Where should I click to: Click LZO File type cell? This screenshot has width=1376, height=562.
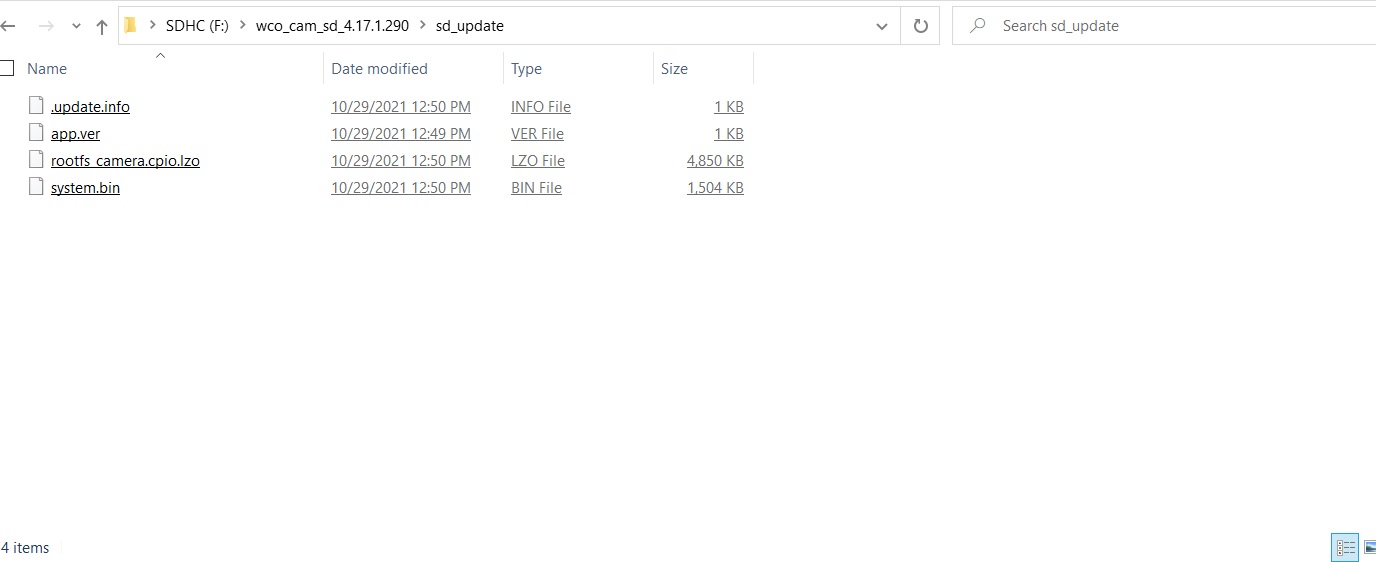538,161
